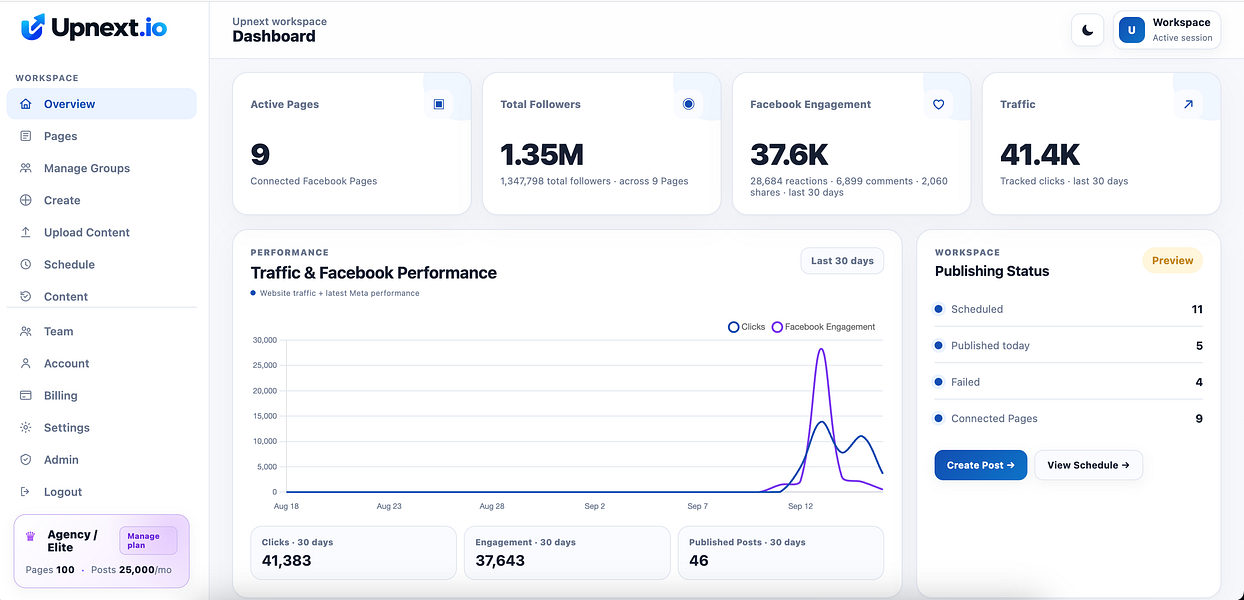Open the Workspace account avatar
The image size is (1244, 600).
(1131, 30)
